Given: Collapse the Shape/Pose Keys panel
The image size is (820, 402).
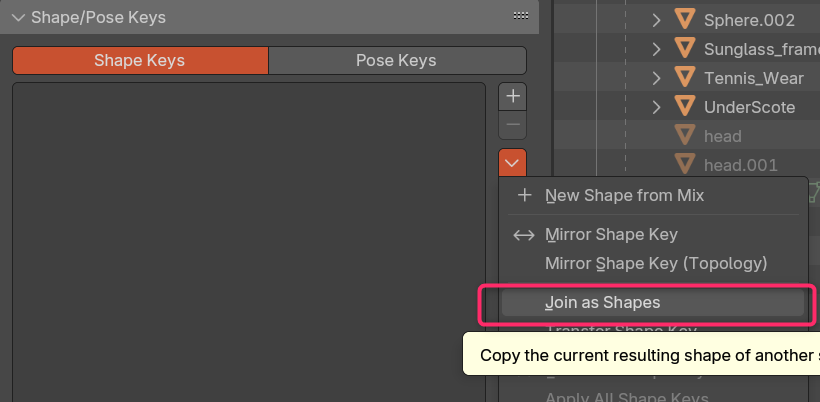Looking at the screenshot, I should coord(19,17).
